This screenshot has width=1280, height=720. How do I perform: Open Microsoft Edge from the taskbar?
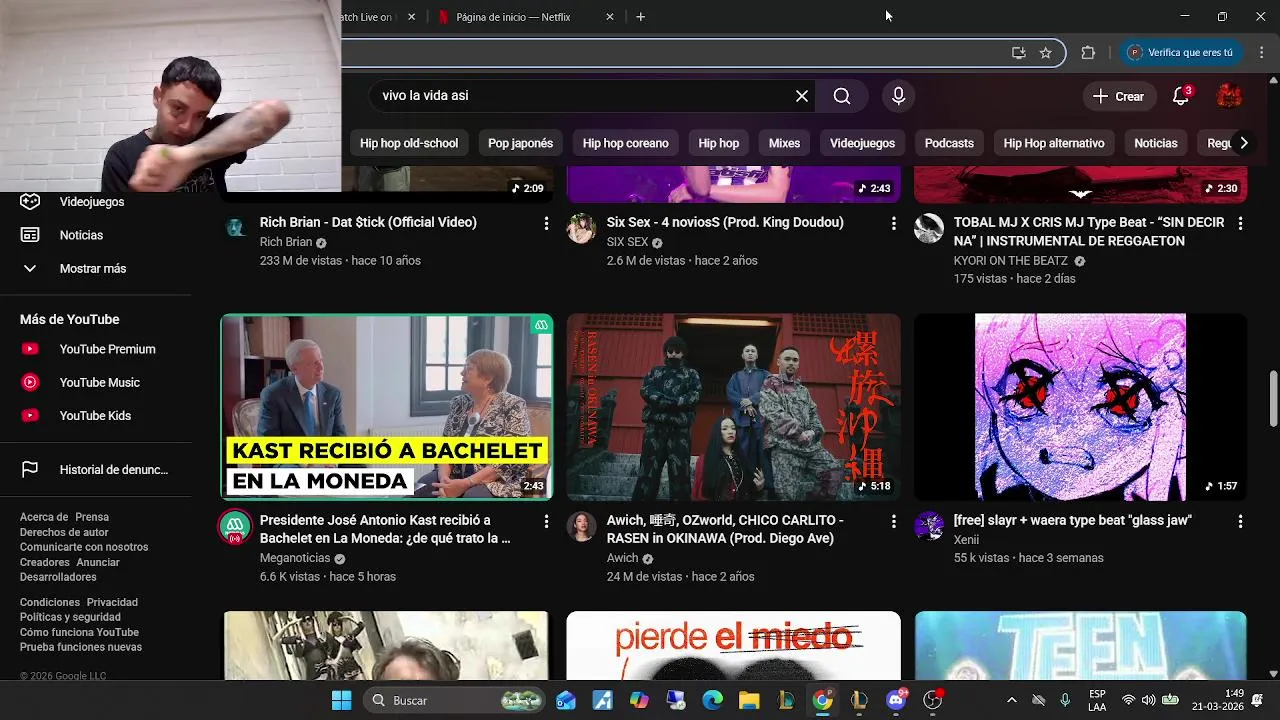click(712, 700)
